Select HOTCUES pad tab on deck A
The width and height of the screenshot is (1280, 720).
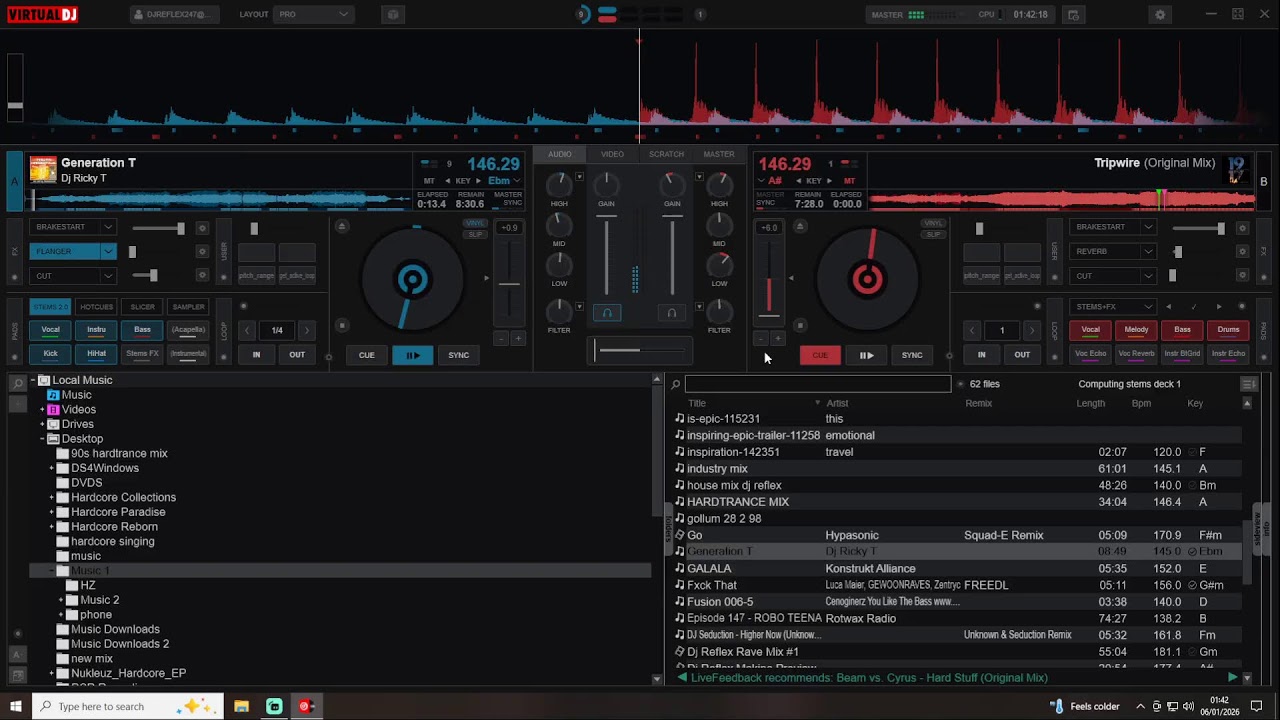click(x=97, y=307)
